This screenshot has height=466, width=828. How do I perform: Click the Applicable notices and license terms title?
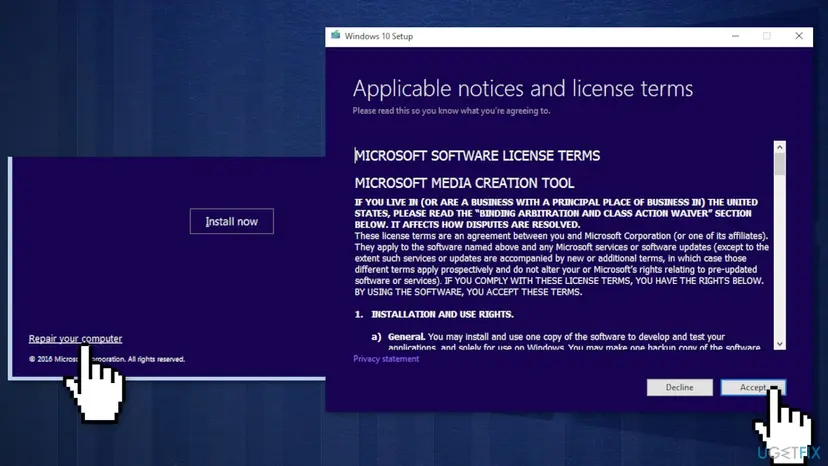pos(523,88)
